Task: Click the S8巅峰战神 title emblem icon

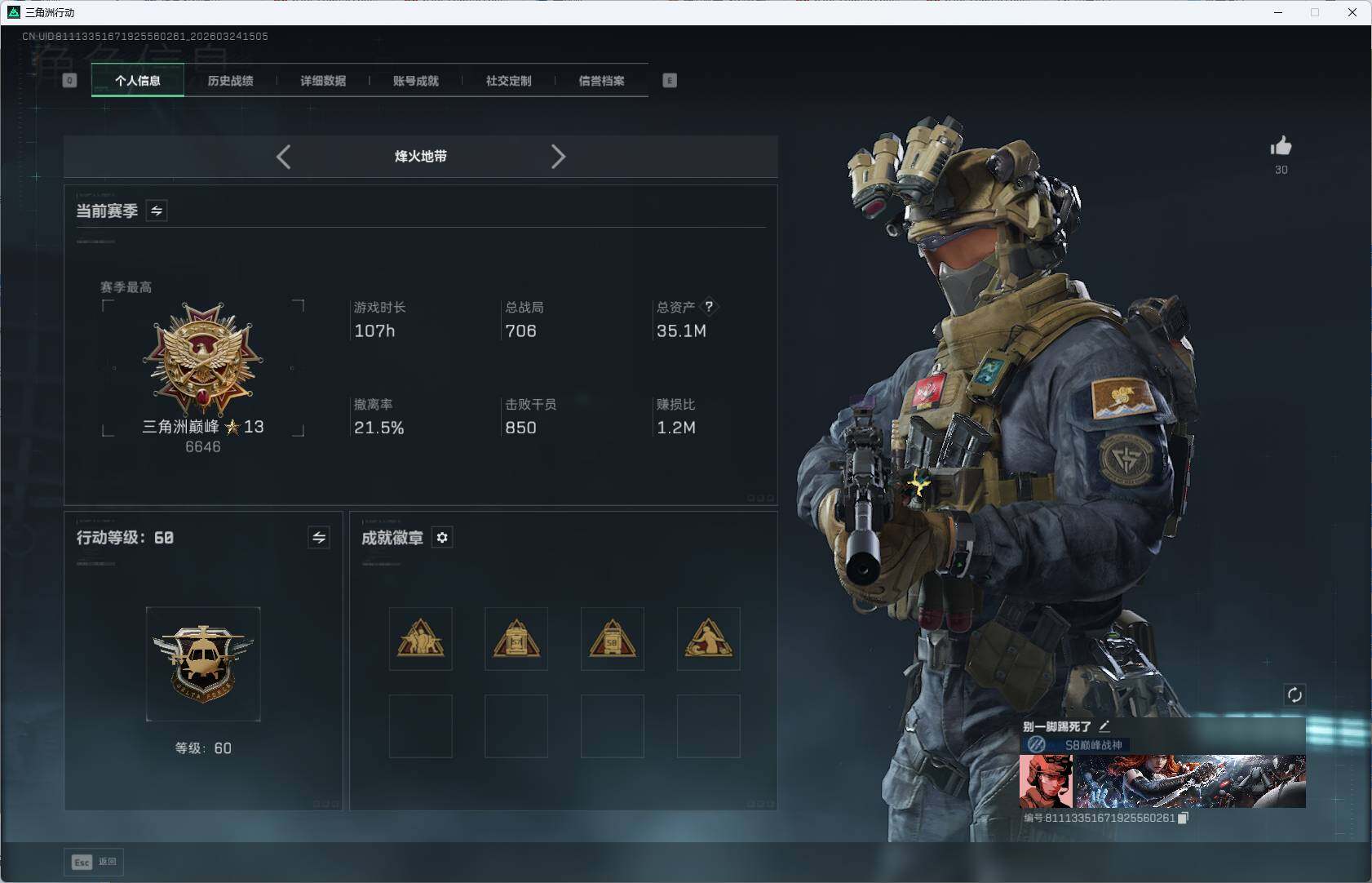Action: (x=1037, y=744)
